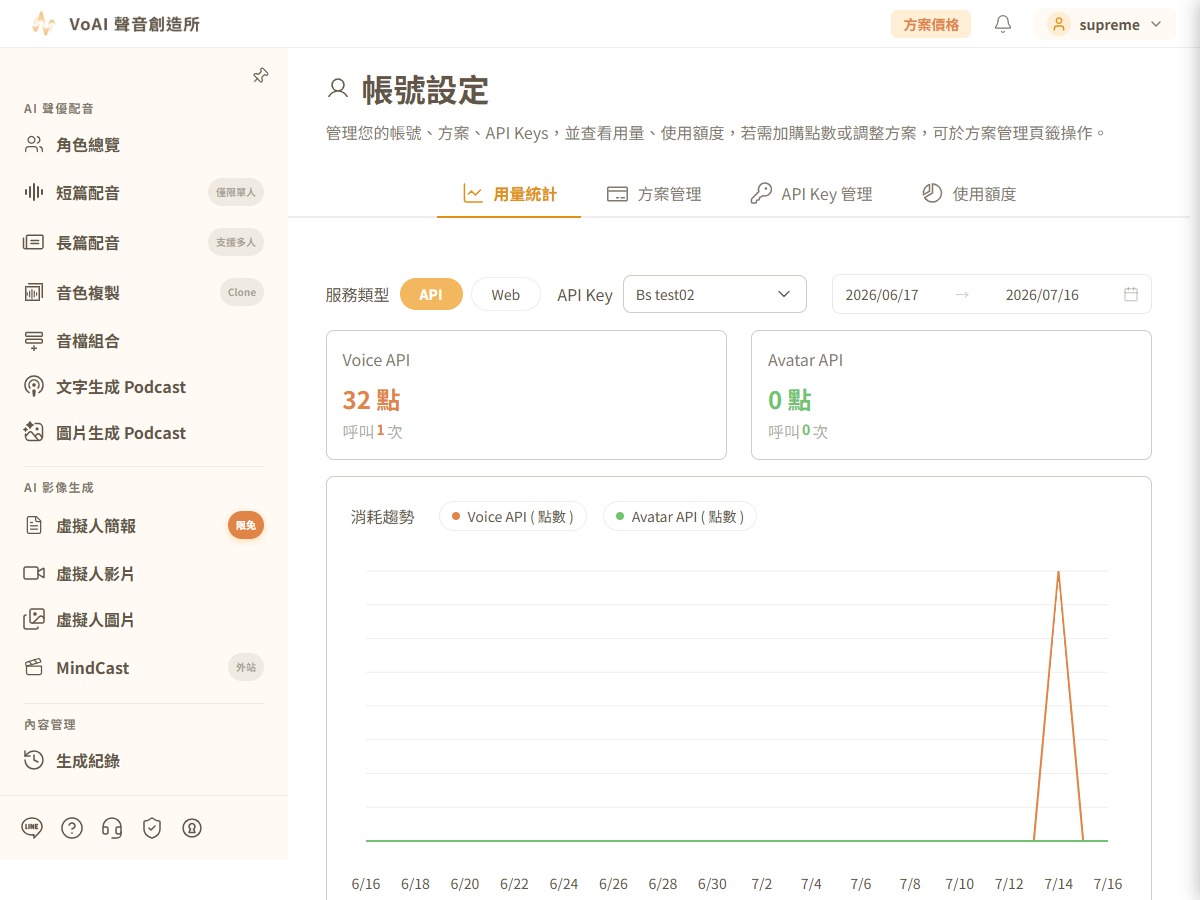
Task: Open the shield check icon
Action: click(152, 828)
